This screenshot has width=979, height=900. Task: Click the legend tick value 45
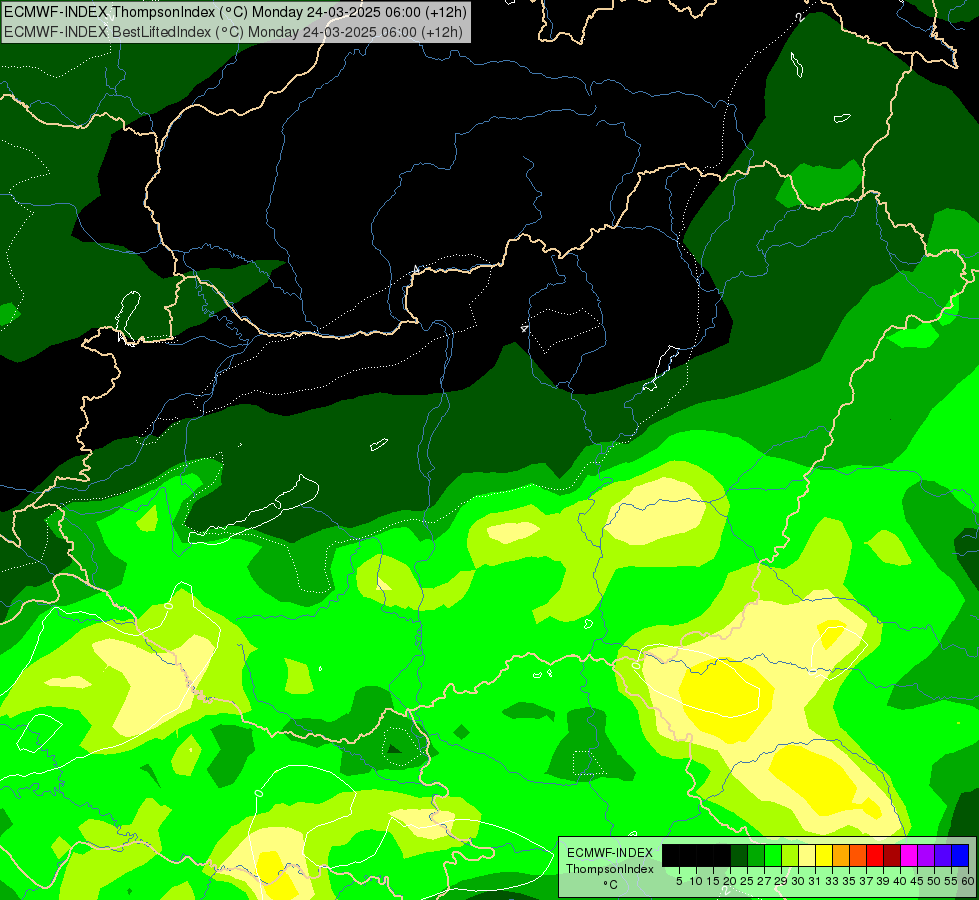point(917,881)
